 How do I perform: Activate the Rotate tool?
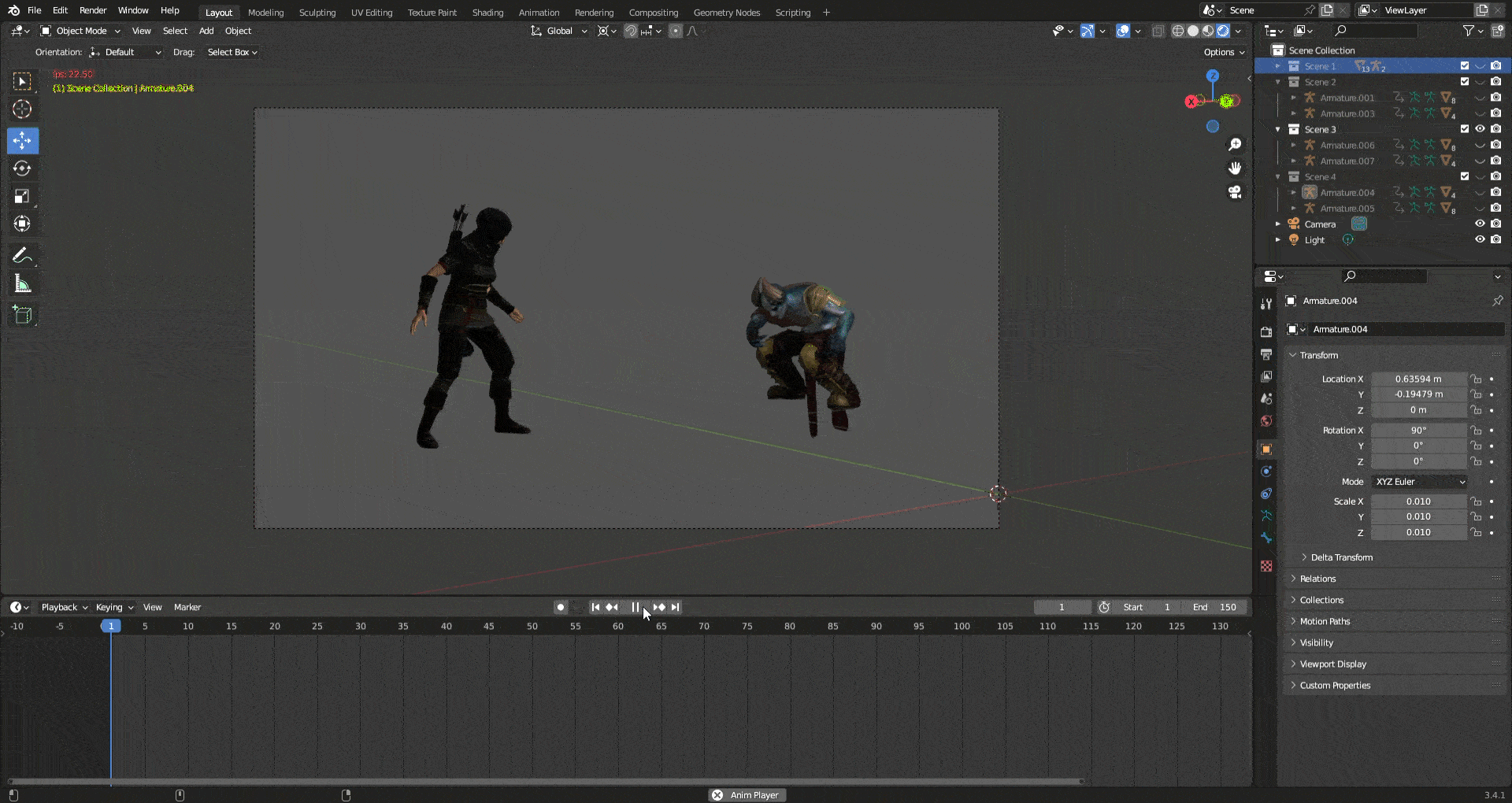coord(22,168)
